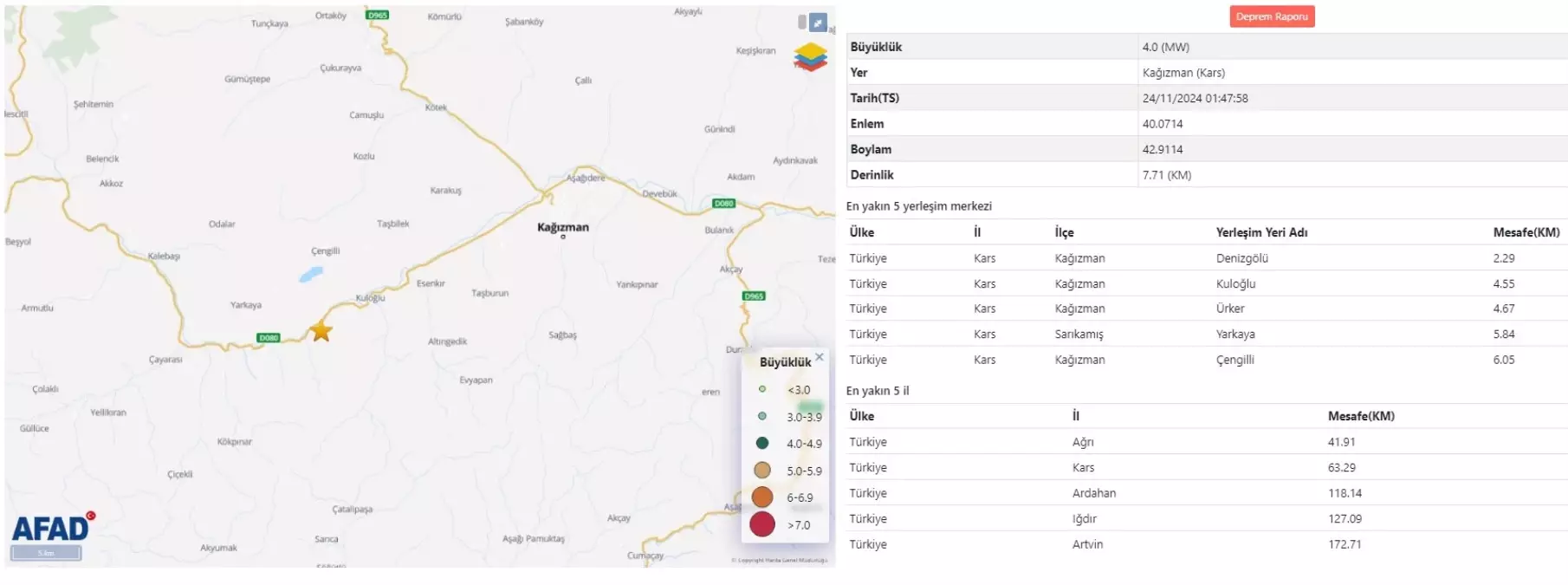The height and width of the screenshot is (585, 1568).
Task: Click the fullscreen map toggle icon
Action: pyautogui.click(x=818, y=23)
